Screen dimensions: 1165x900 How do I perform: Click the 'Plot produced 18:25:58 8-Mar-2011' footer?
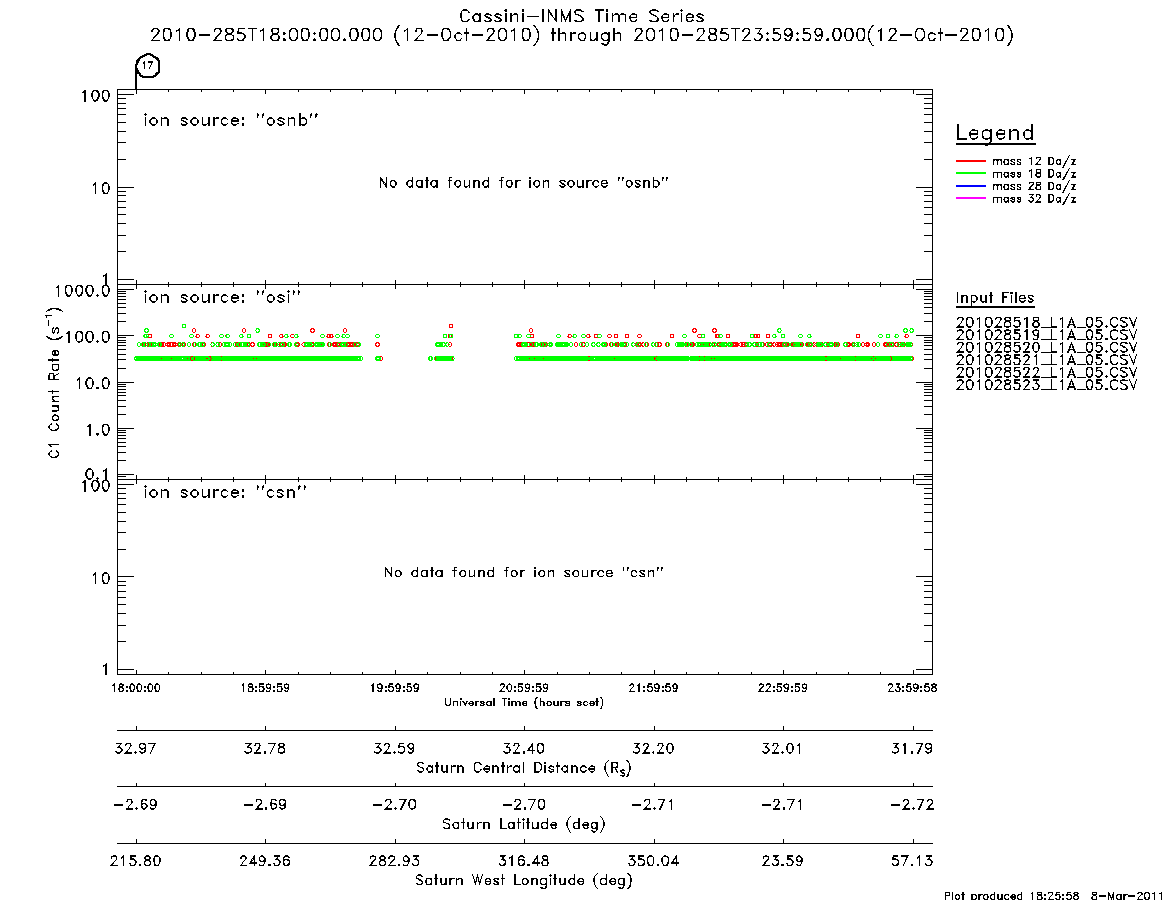(x=1054, y=895)
